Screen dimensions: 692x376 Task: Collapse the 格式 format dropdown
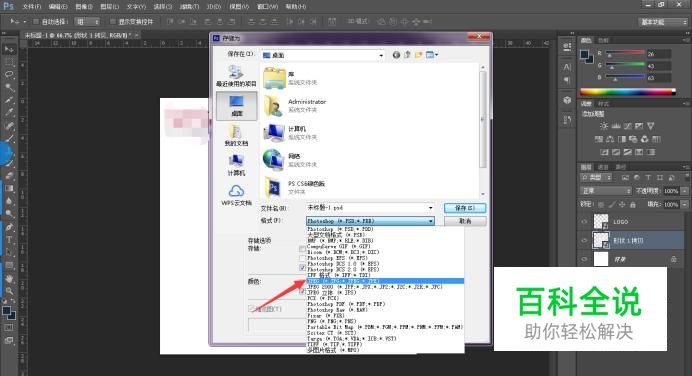[x=430, y=221]
